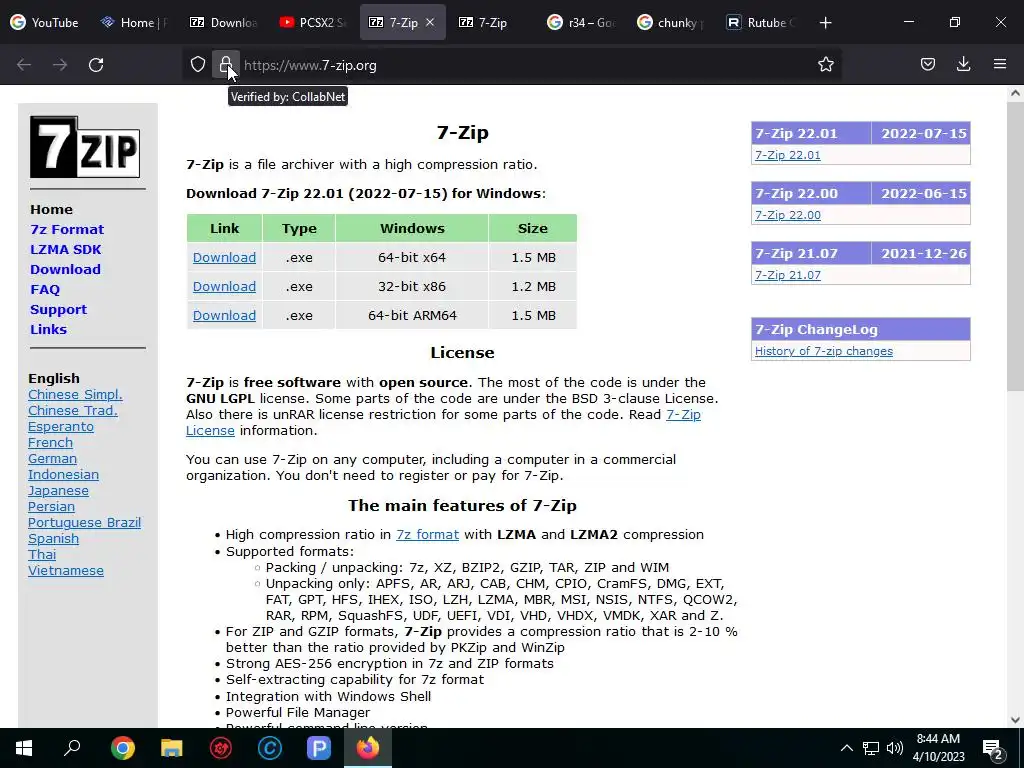Open the 7z format inline link
The height and width of the screenshot is (768, 1024).
pos(427,534)
